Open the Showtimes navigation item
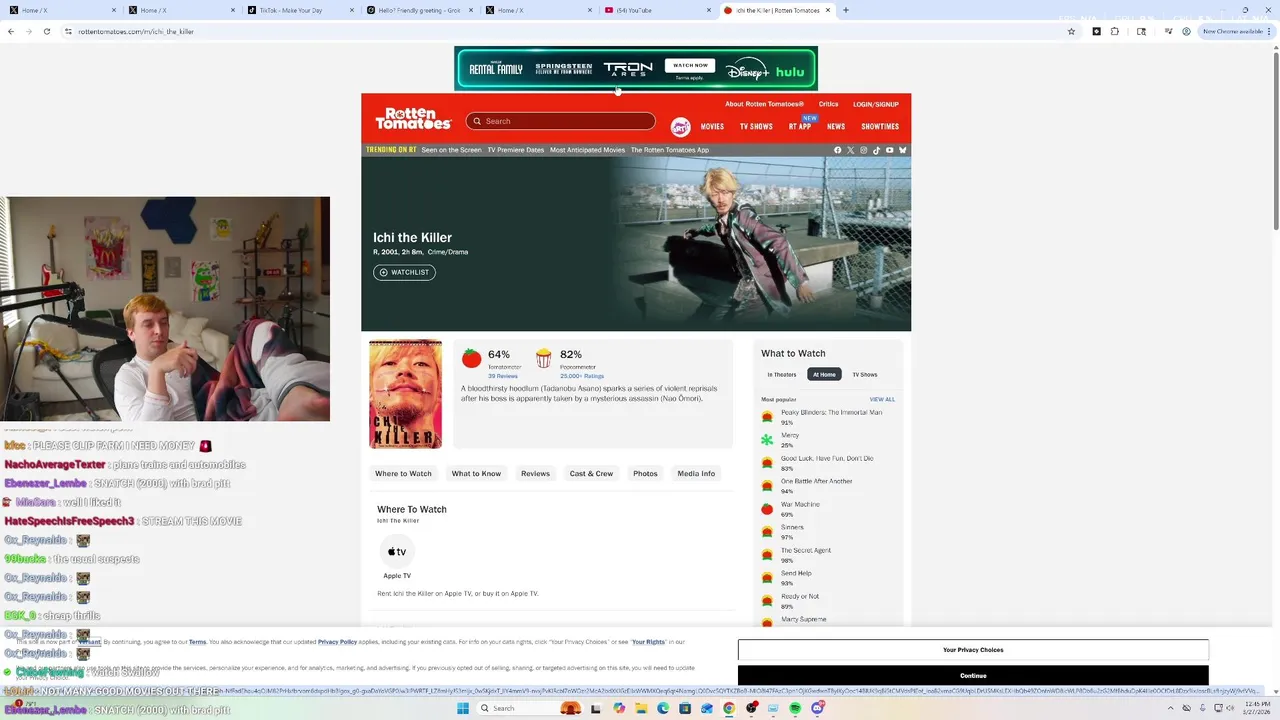 pyautogui.click(x=880, y=127)
